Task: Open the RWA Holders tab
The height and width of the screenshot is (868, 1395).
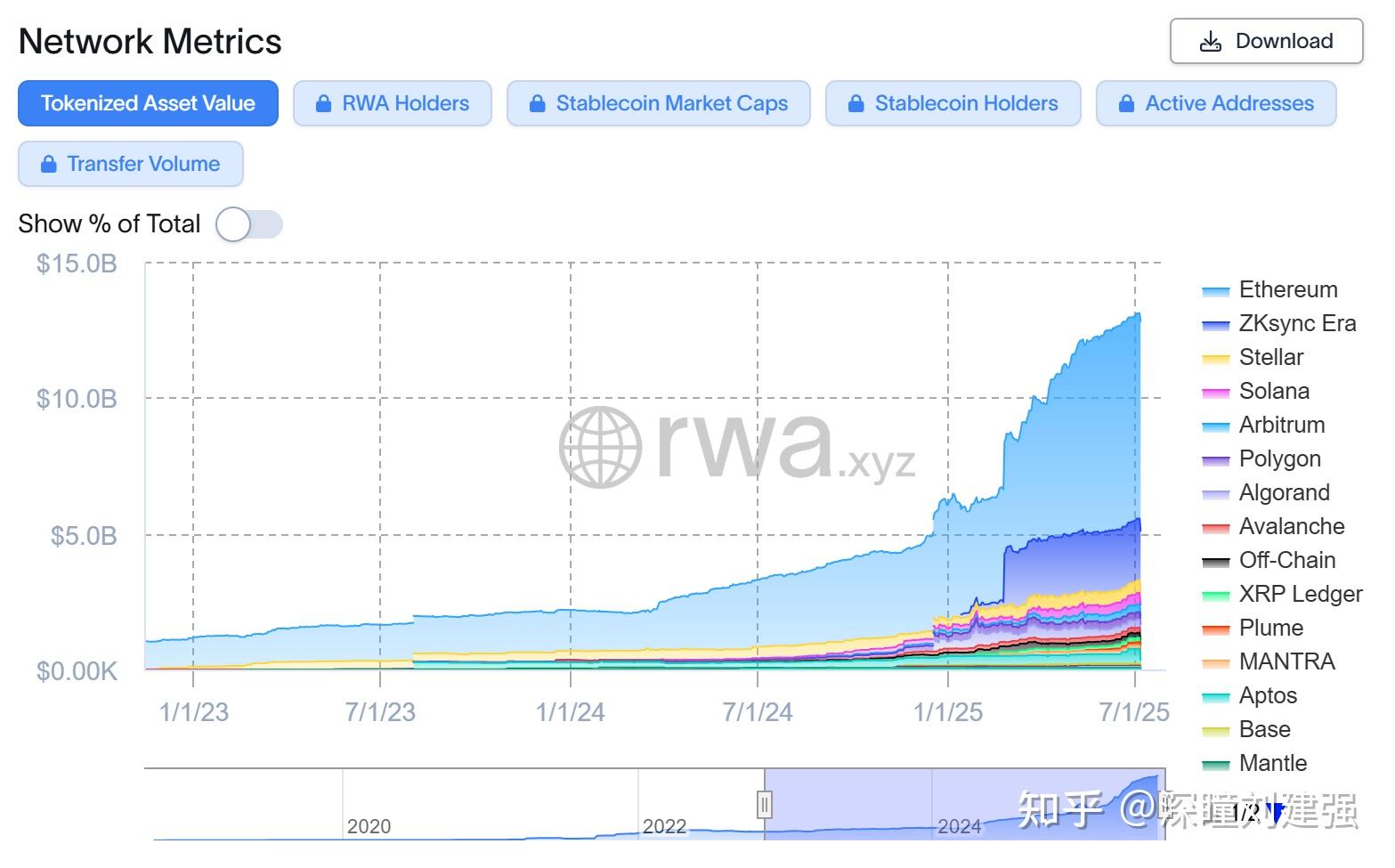Action: tap(393, 103)
